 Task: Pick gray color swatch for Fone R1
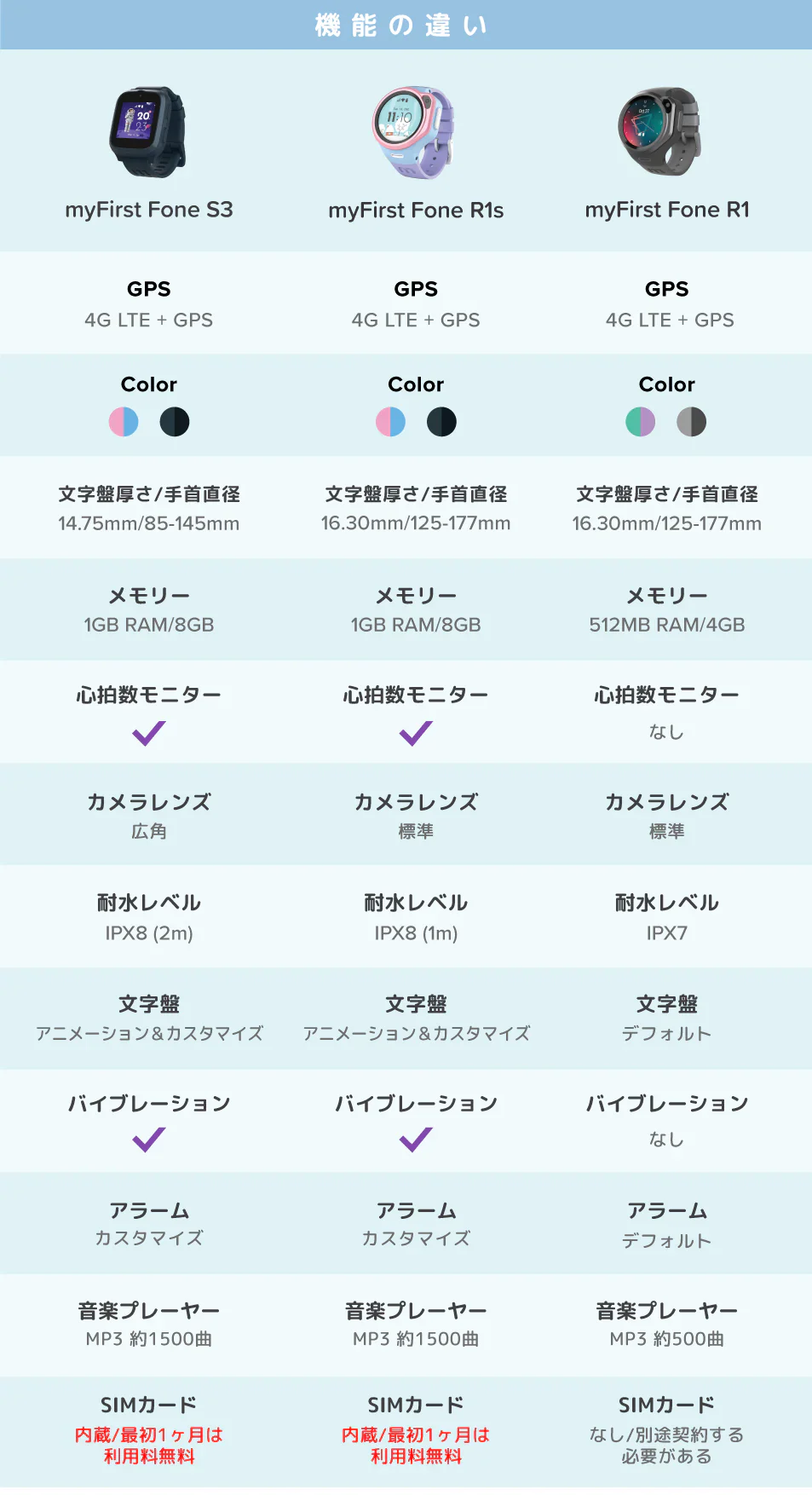tap(691, 422)
